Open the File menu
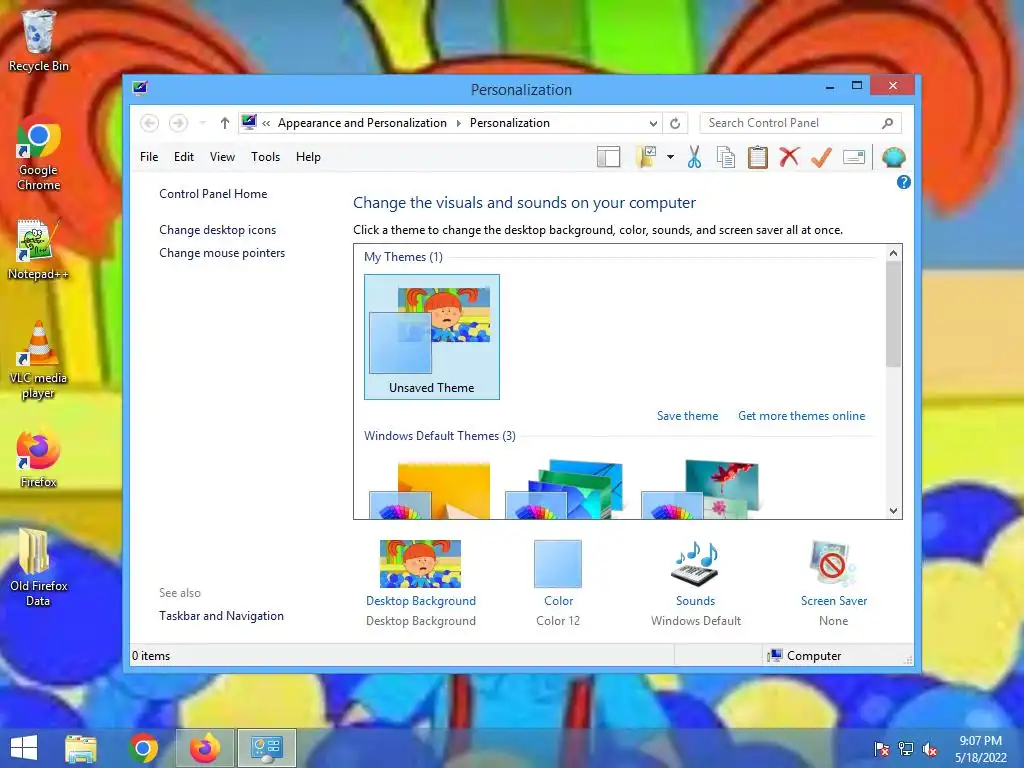Image resolution: width=1024 pixels, height=768 pixels. [149, 157]
